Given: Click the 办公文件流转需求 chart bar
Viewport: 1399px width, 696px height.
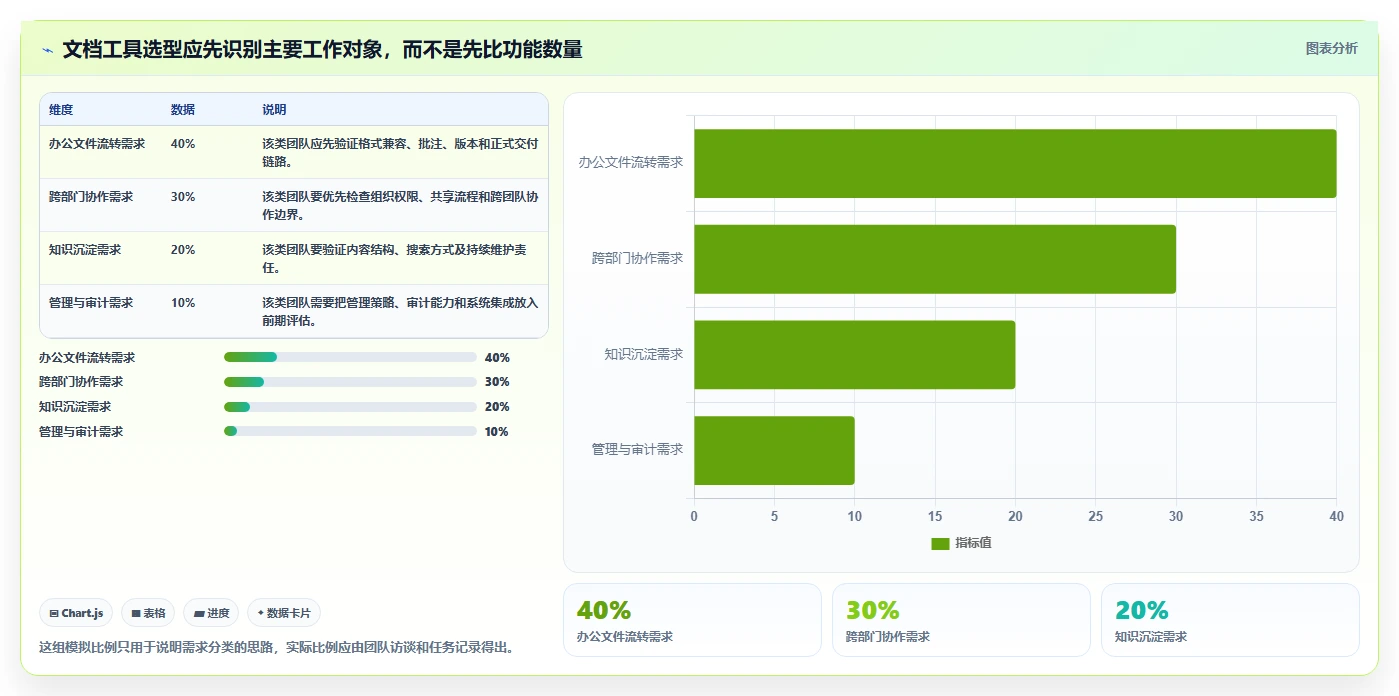Looking at the screenshot, I should pos(1015,163).
